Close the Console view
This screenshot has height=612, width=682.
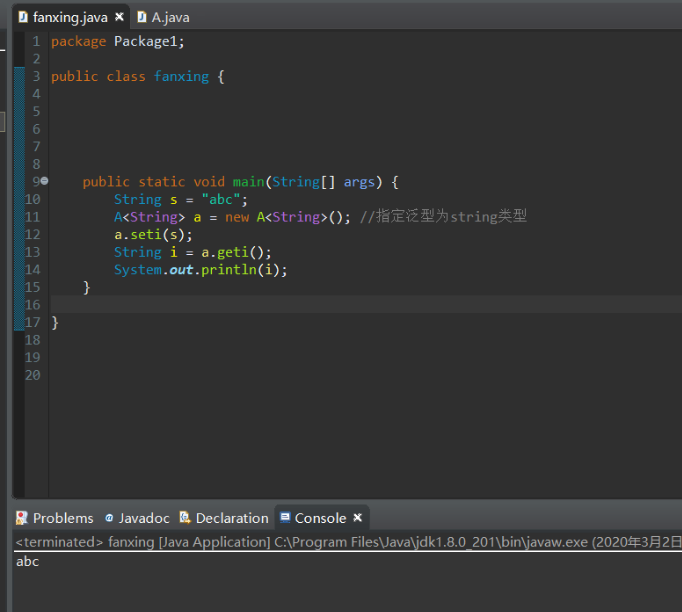coord(358,518)
